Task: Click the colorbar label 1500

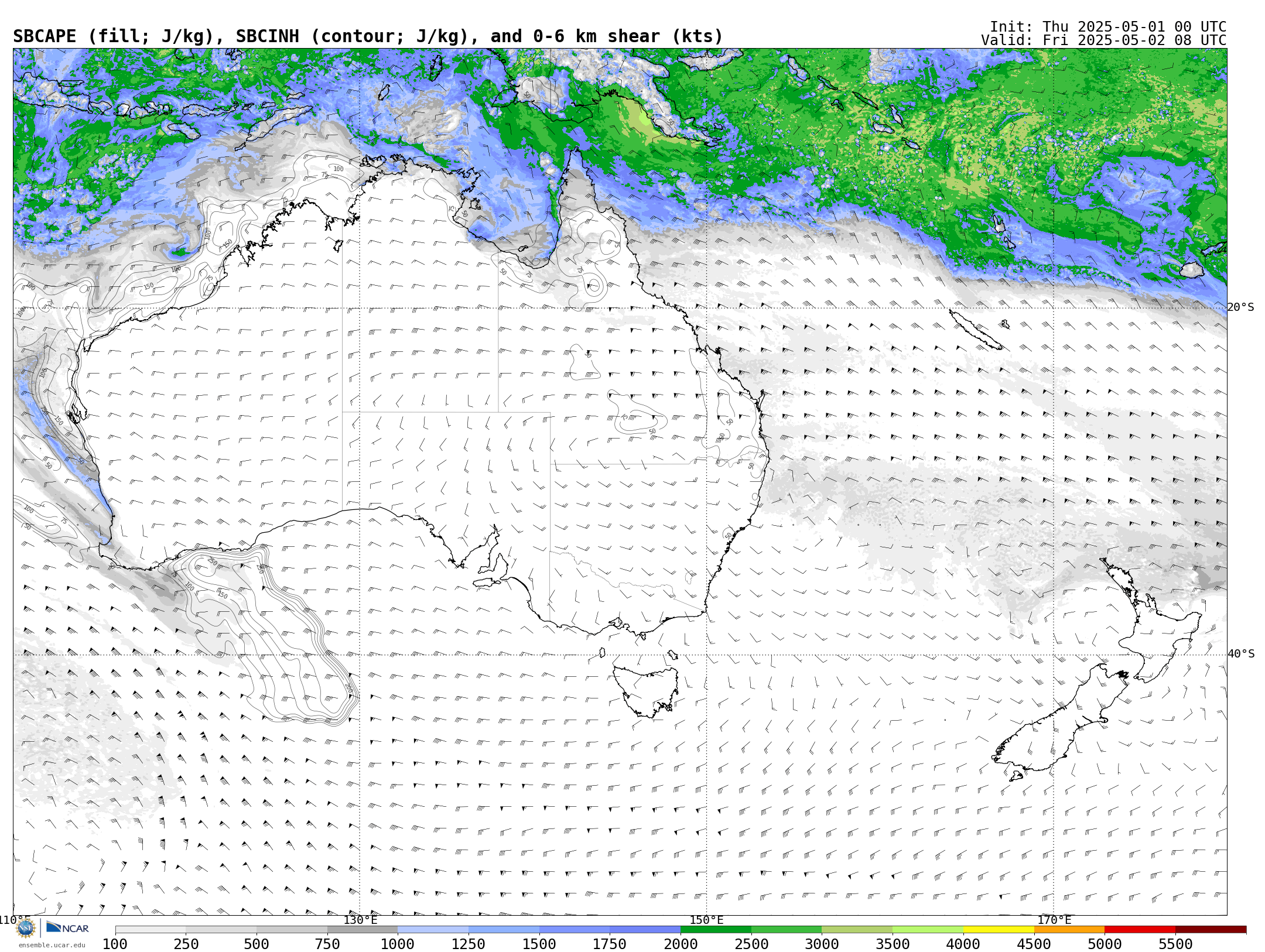Action: tap(539, 944)
